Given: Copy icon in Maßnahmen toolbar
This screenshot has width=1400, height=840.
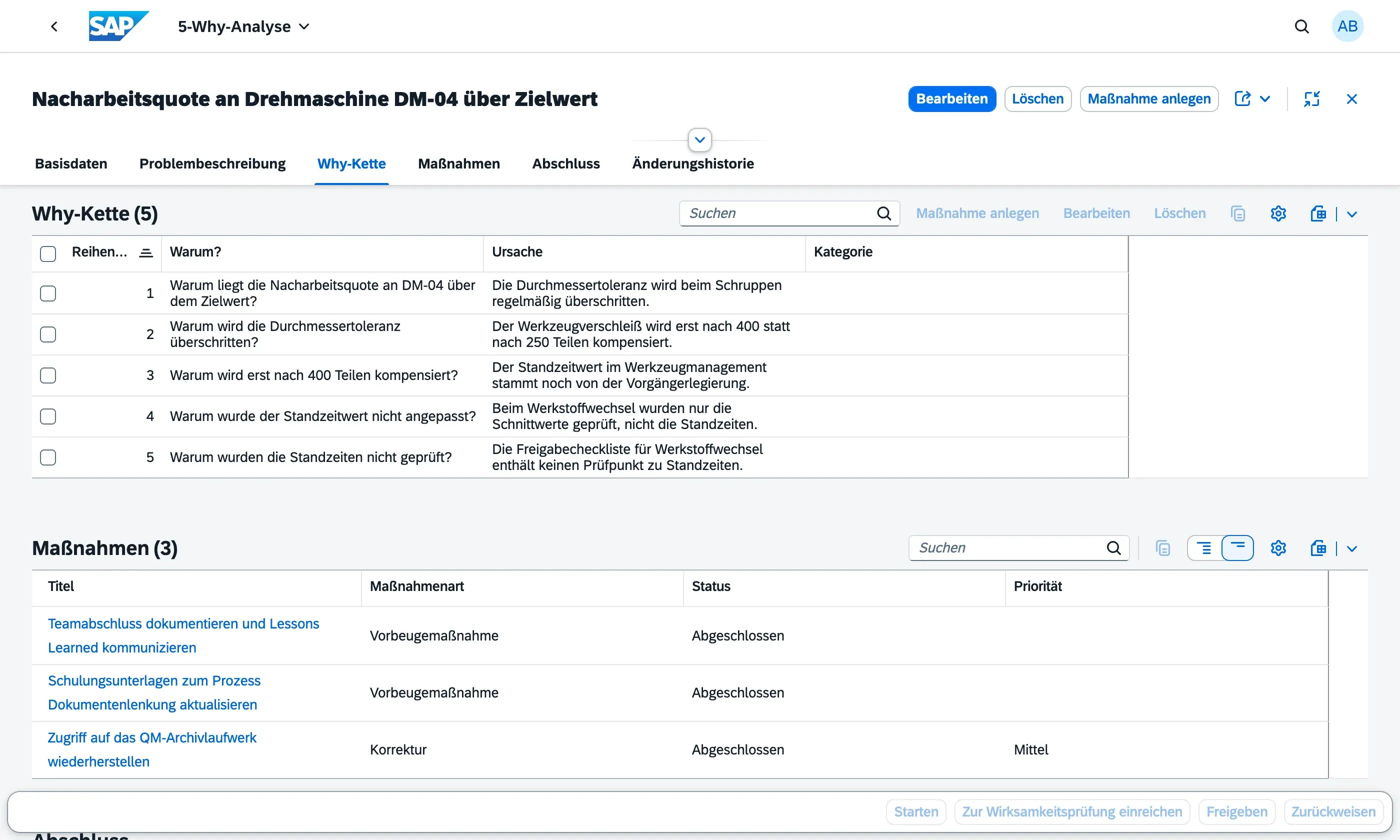Looking at the screenshot, I should coord(1163,548).
